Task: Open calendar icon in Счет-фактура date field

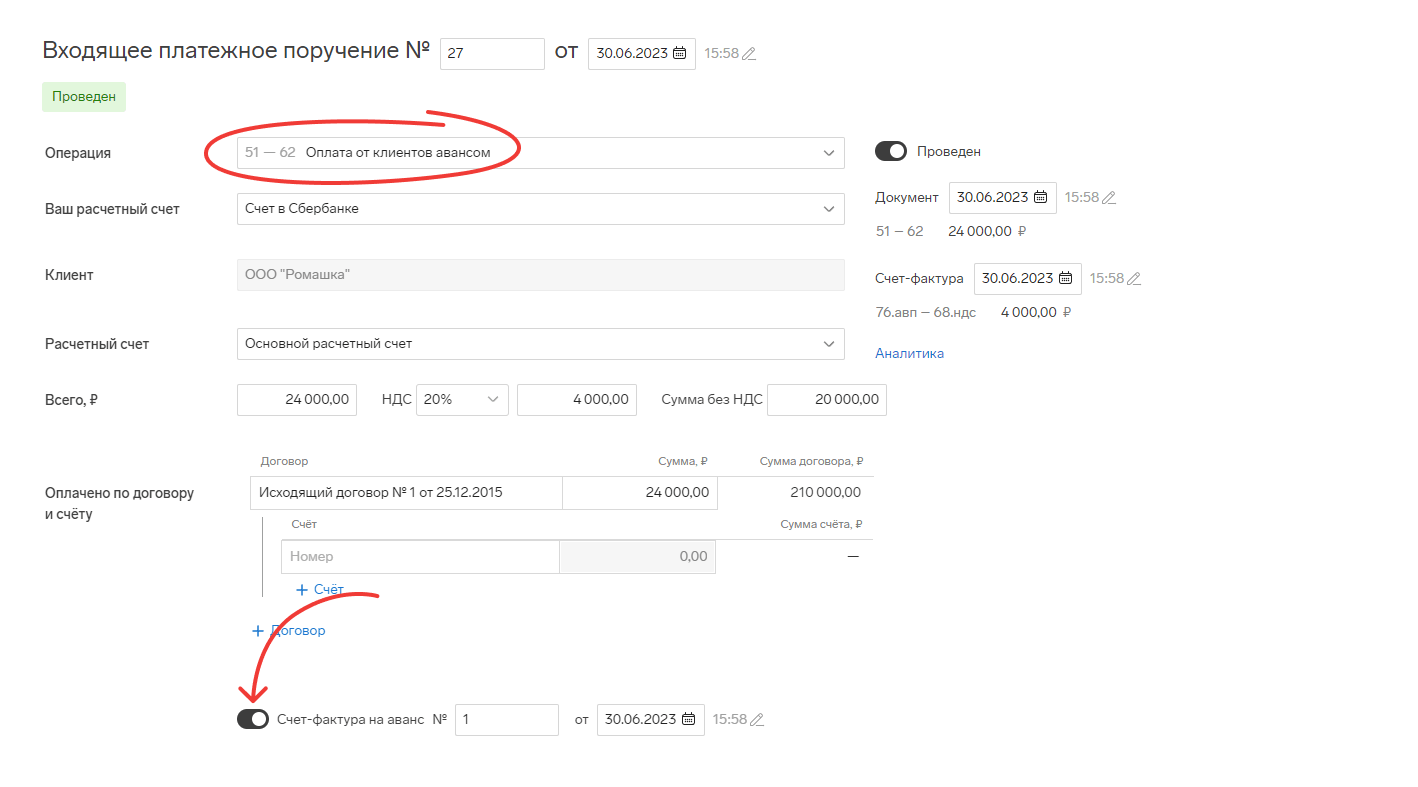Action: coord(1065,279)
